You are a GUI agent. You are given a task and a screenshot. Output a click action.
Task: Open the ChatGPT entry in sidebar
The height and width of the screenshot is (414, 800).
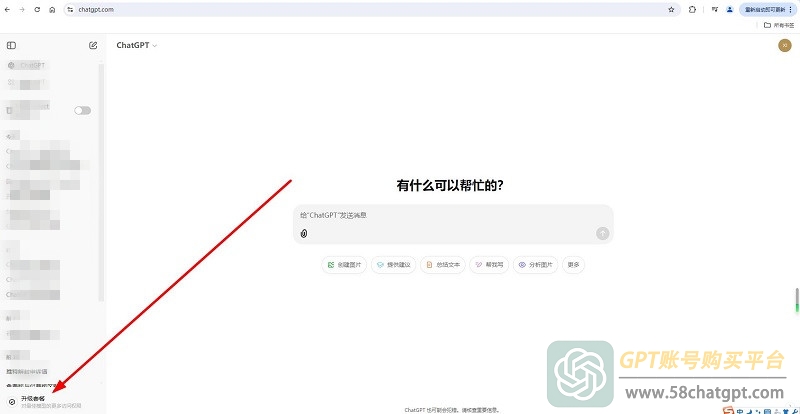tap(27, 65)
